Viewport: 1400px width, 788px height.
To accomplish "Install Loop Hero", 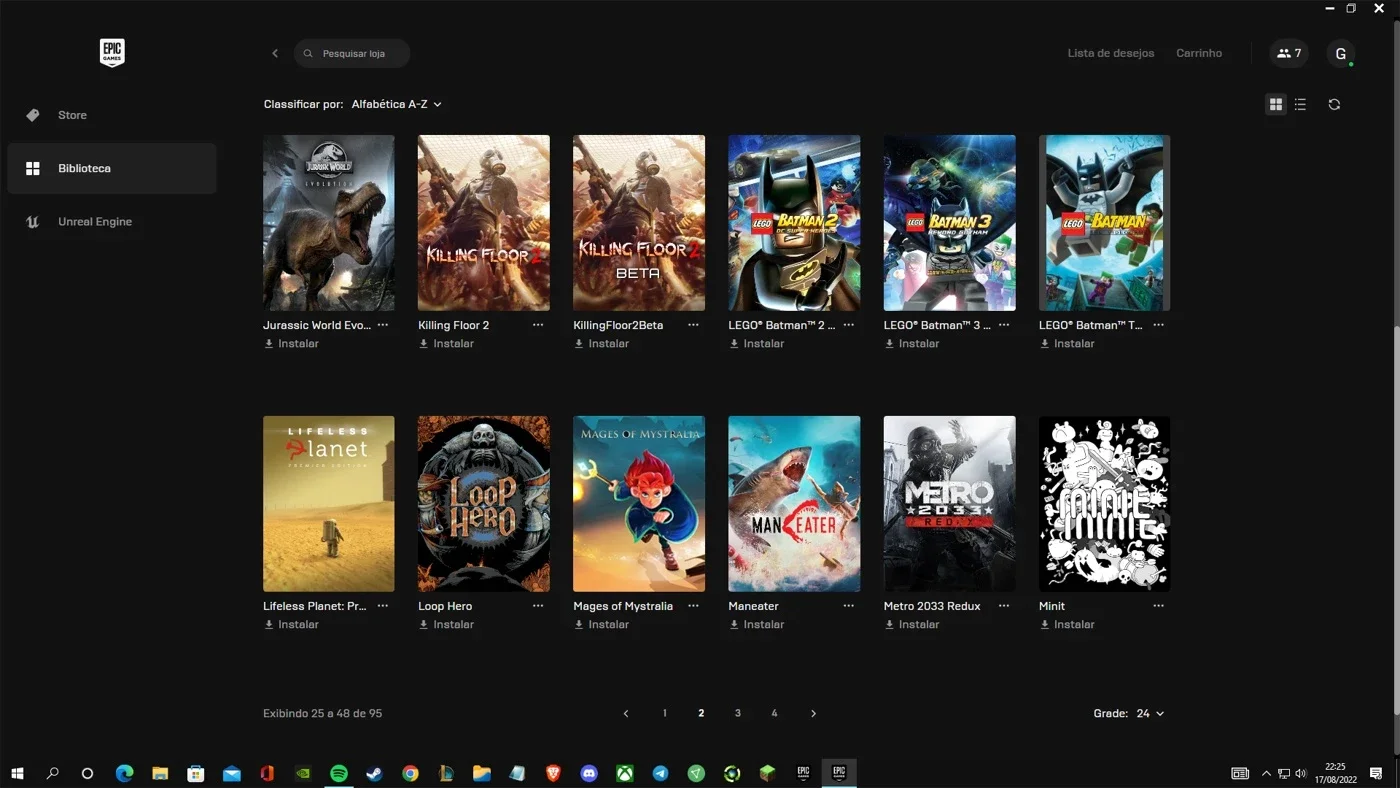I will pos(446,624).
